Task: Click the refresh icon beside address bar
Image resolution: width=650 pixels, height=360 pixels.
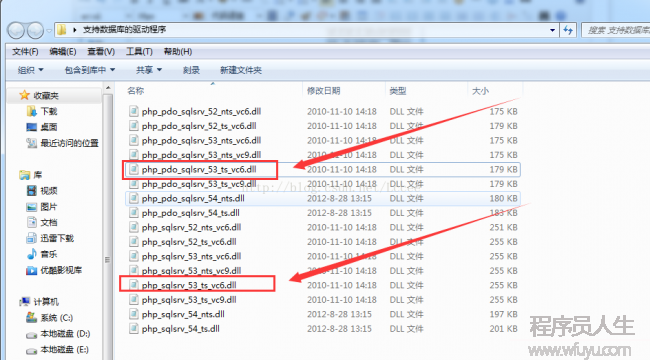Action: 568,30
